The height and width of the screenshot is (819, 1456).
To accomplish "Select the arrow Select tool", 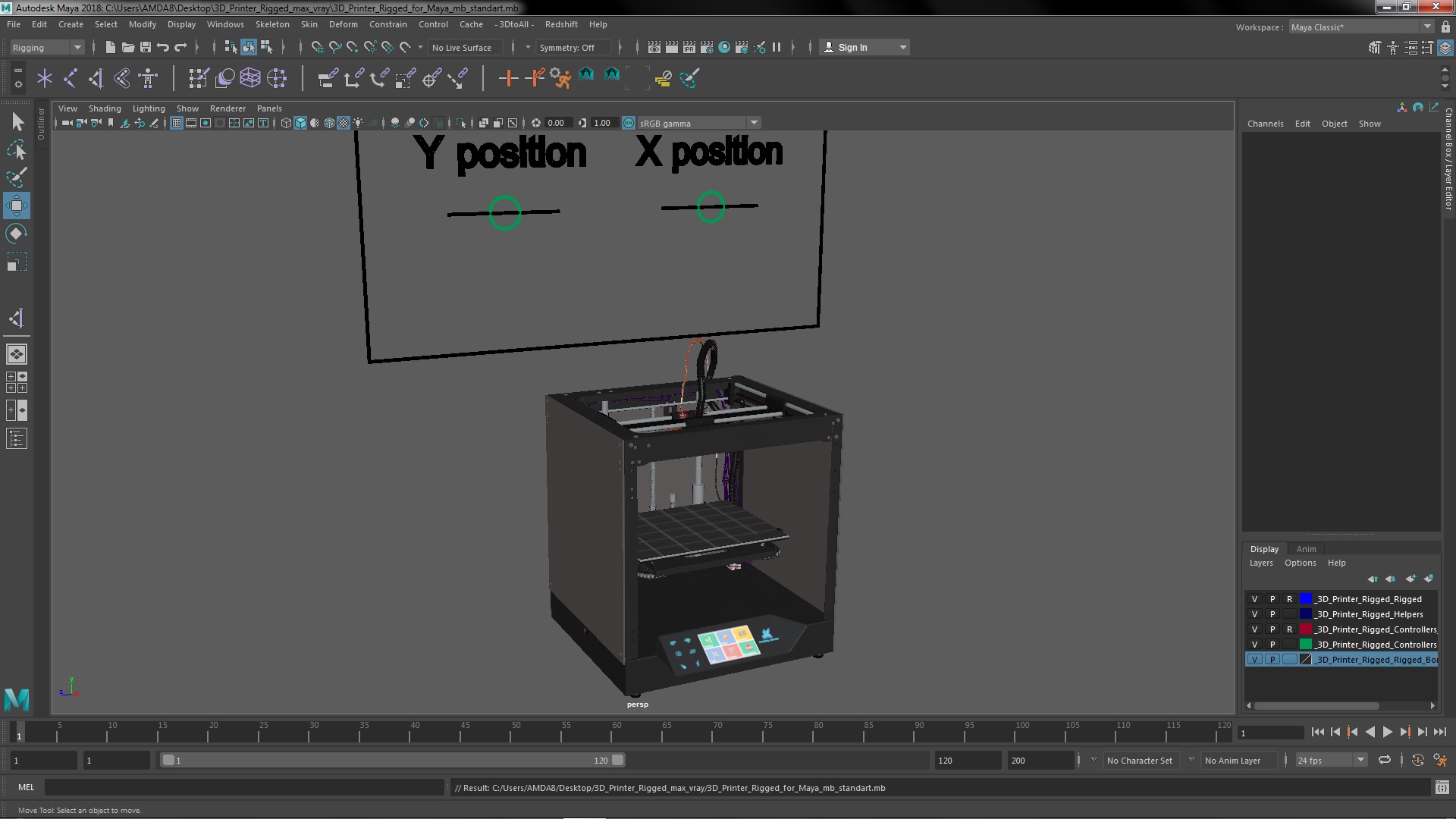I will 17,121.
